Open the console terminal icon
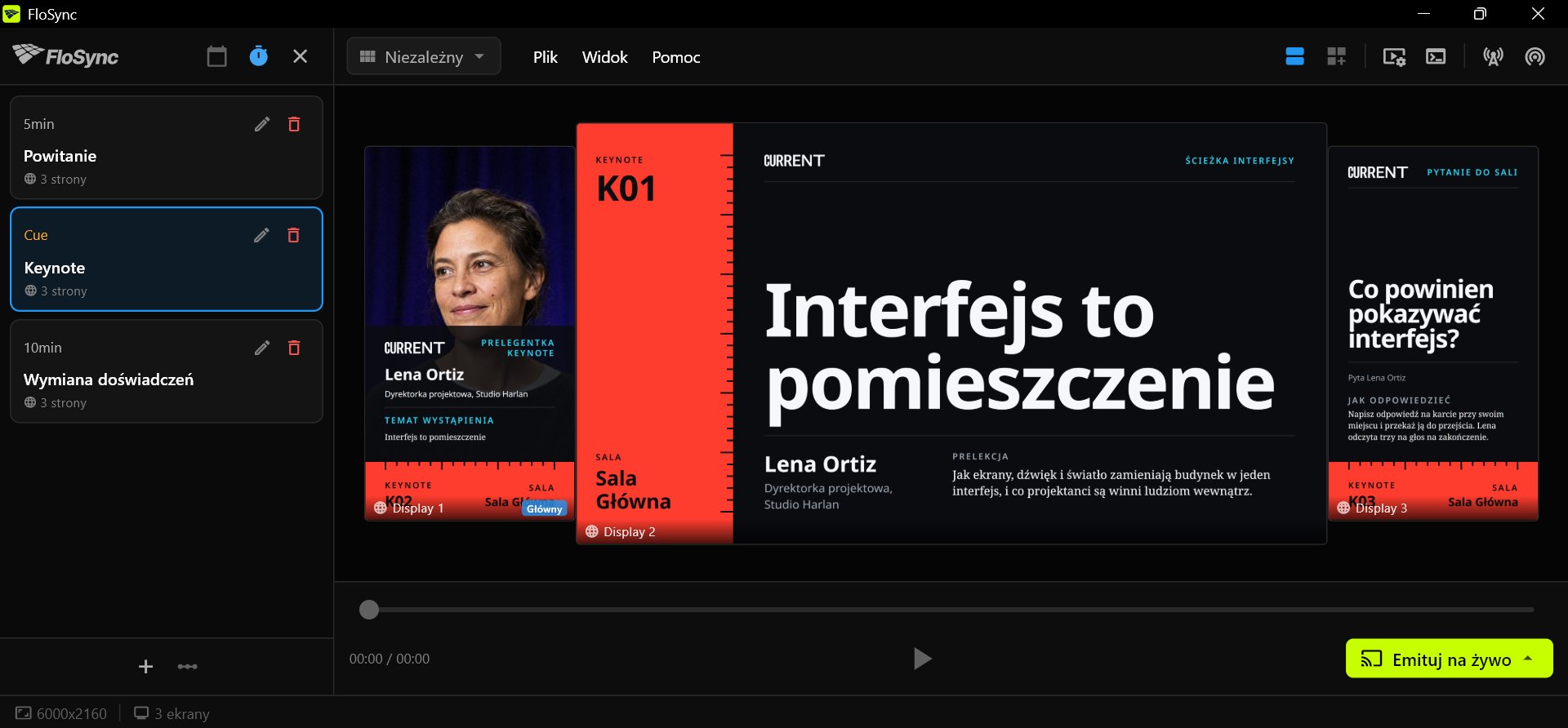 pos(1436,56)
